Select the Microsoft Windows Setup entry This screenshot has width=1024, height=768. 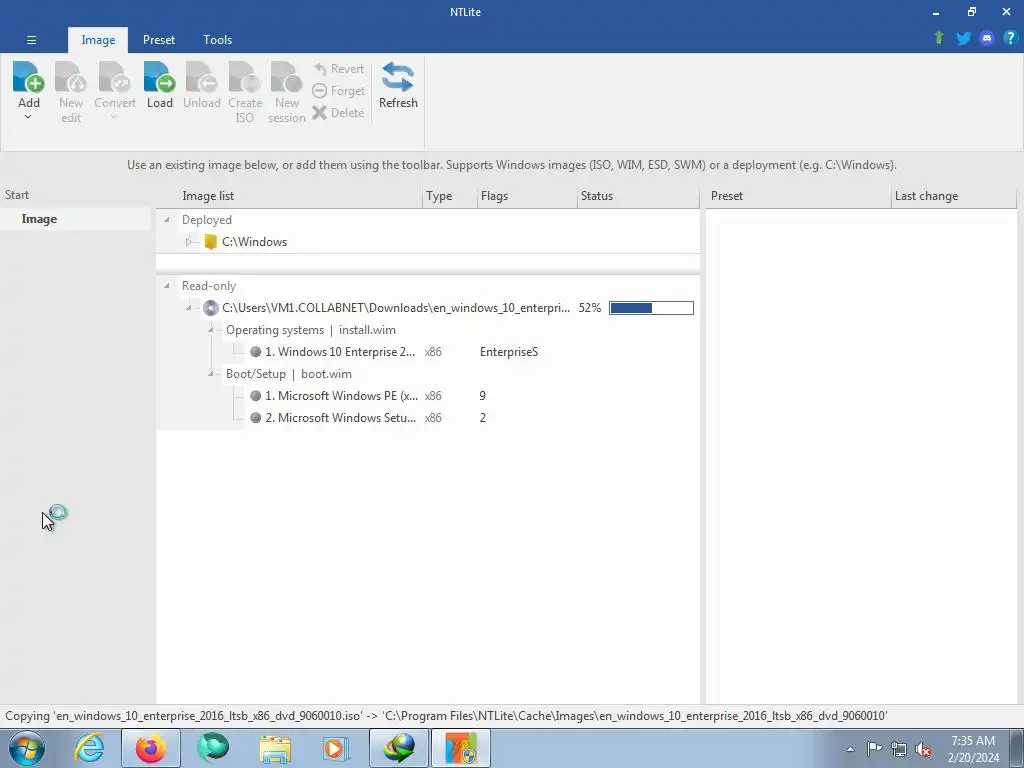(340, 417)
